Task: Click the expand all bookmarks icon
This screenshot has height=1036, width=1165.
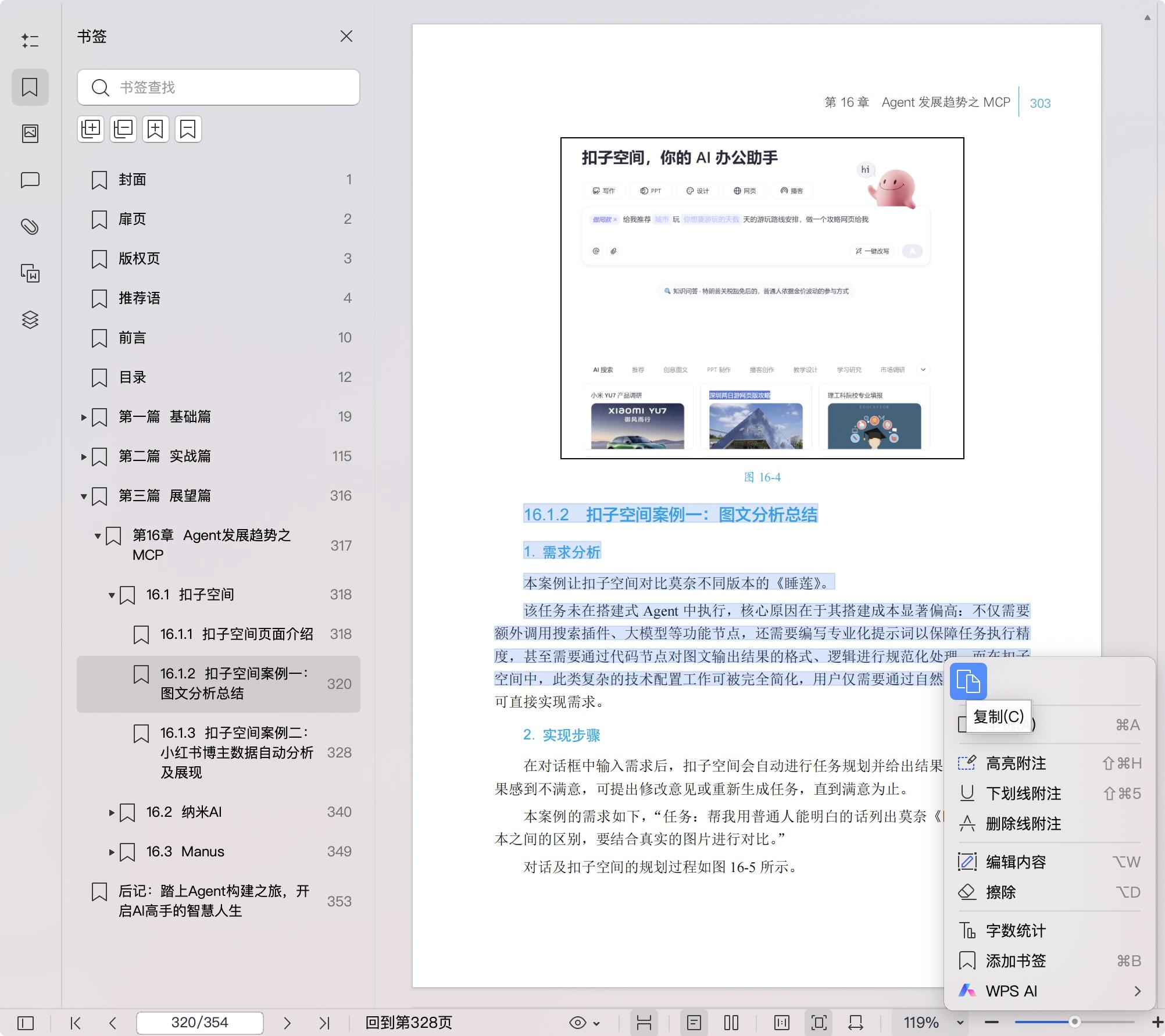Action: tap(90, 128)
